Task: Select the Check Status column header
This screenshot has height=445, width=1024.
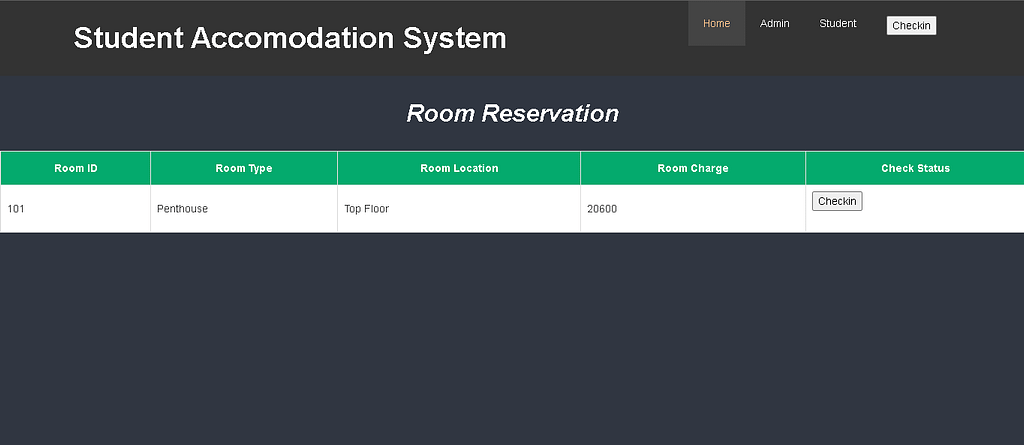Action: tap(915, 168)
